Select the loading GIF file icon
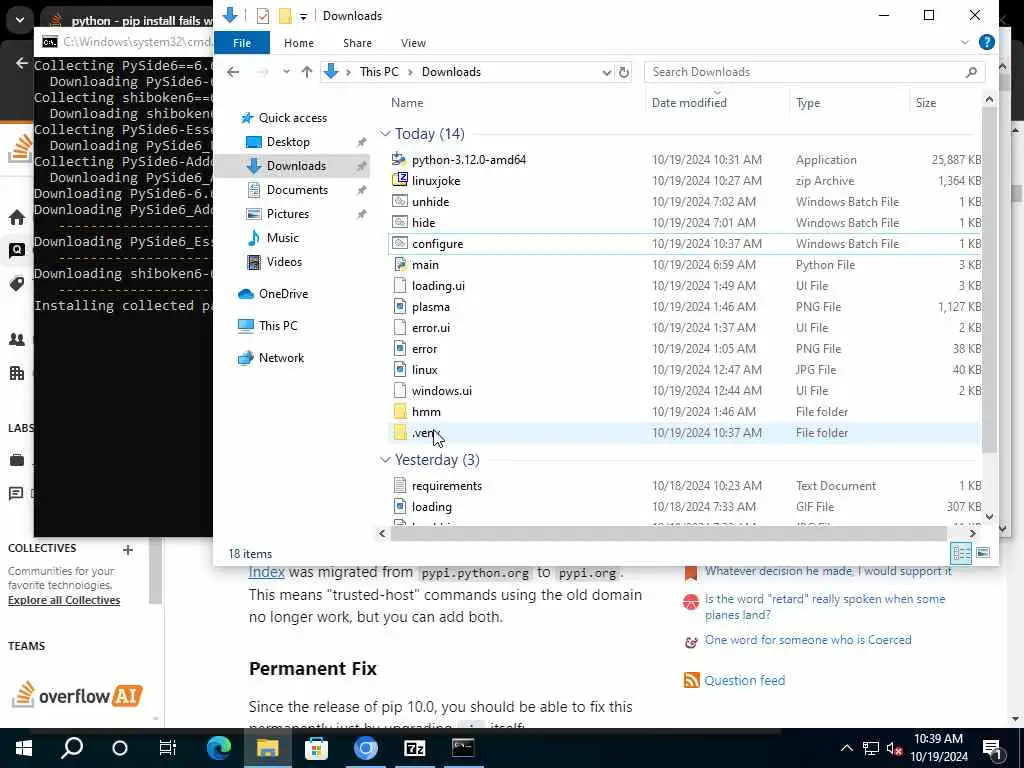The image size is (1024, 768). pyautogui.click(x=399, y=506)
